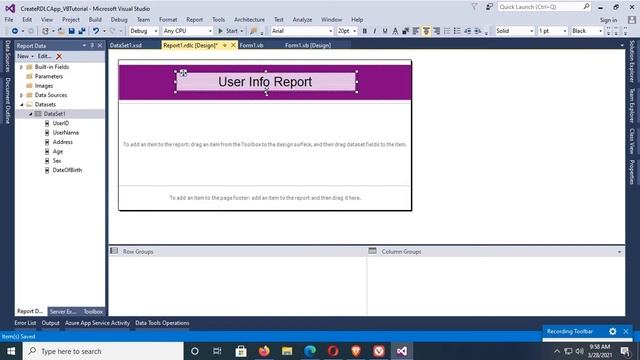Image resolution: width=640 pixels, height=360 pixels.
Task: Open the Data Tools Operations tab
Action: (162, 323)
